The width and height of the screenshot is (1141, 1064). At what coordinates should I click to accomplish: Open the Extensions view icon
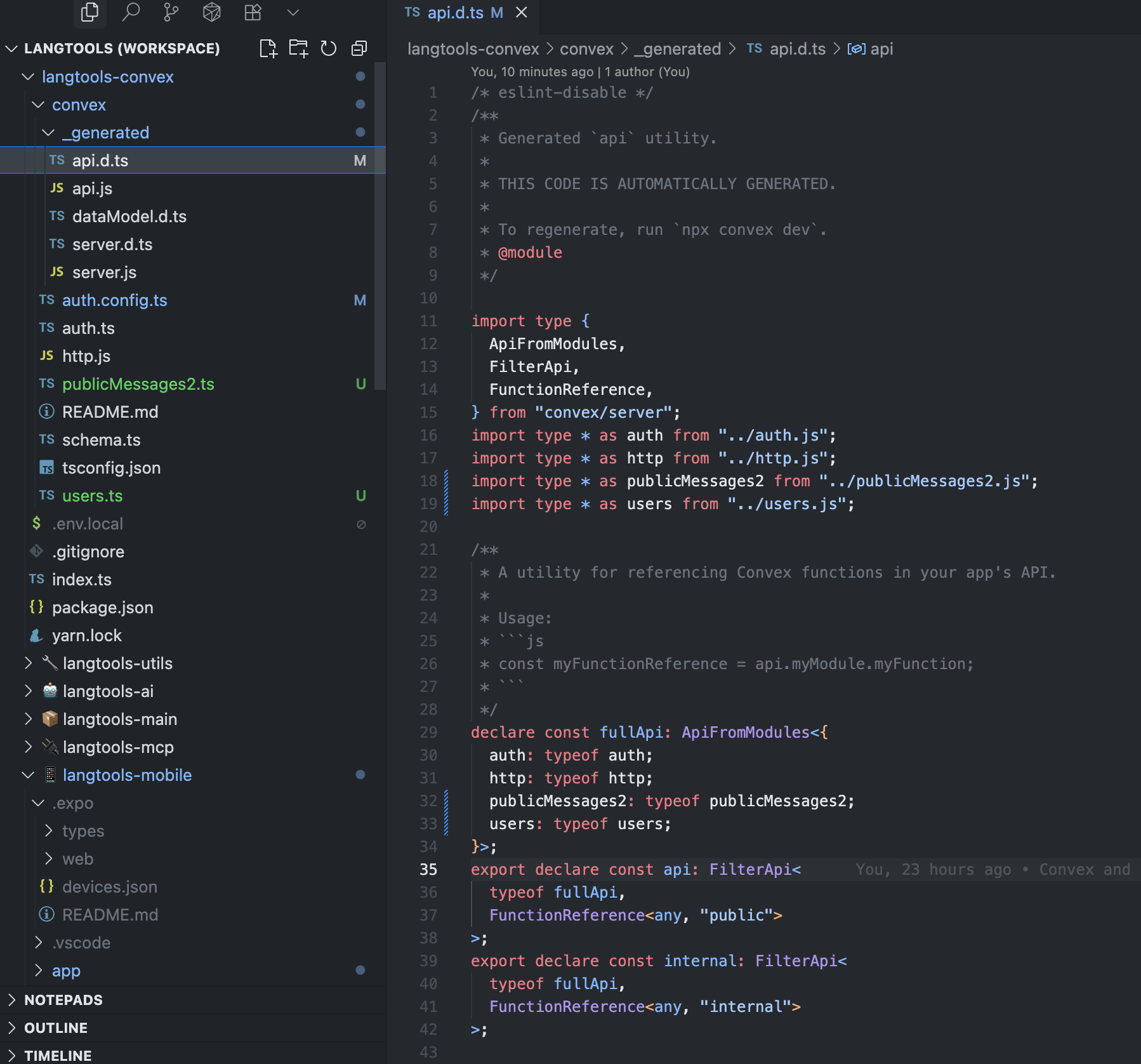pyautogui.click(x=253, y=12)
